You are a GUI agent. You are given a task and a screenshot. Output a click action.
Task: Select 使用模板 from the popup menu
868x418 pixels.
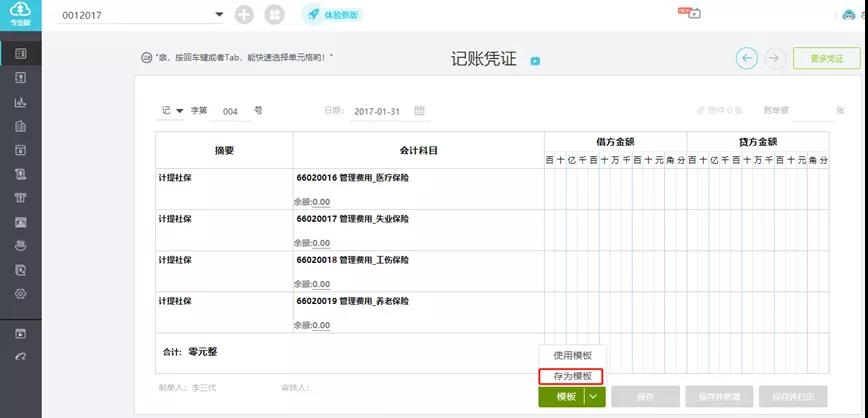(572, 355)
